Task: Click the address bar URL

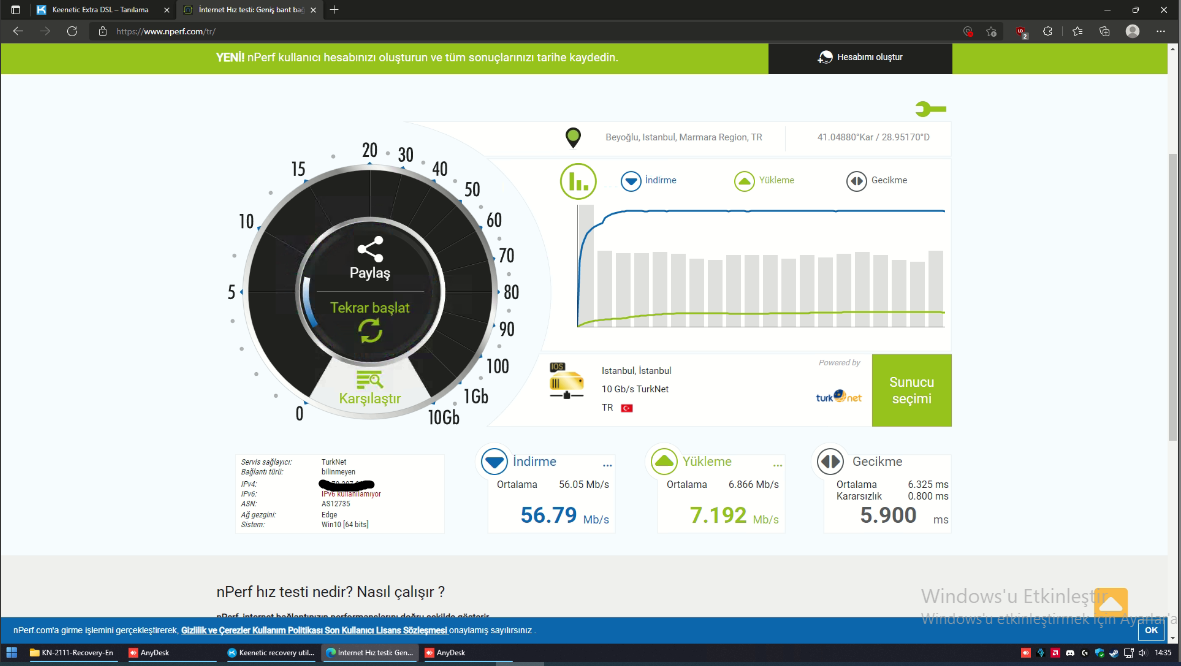Action: (x=166, y=32)
